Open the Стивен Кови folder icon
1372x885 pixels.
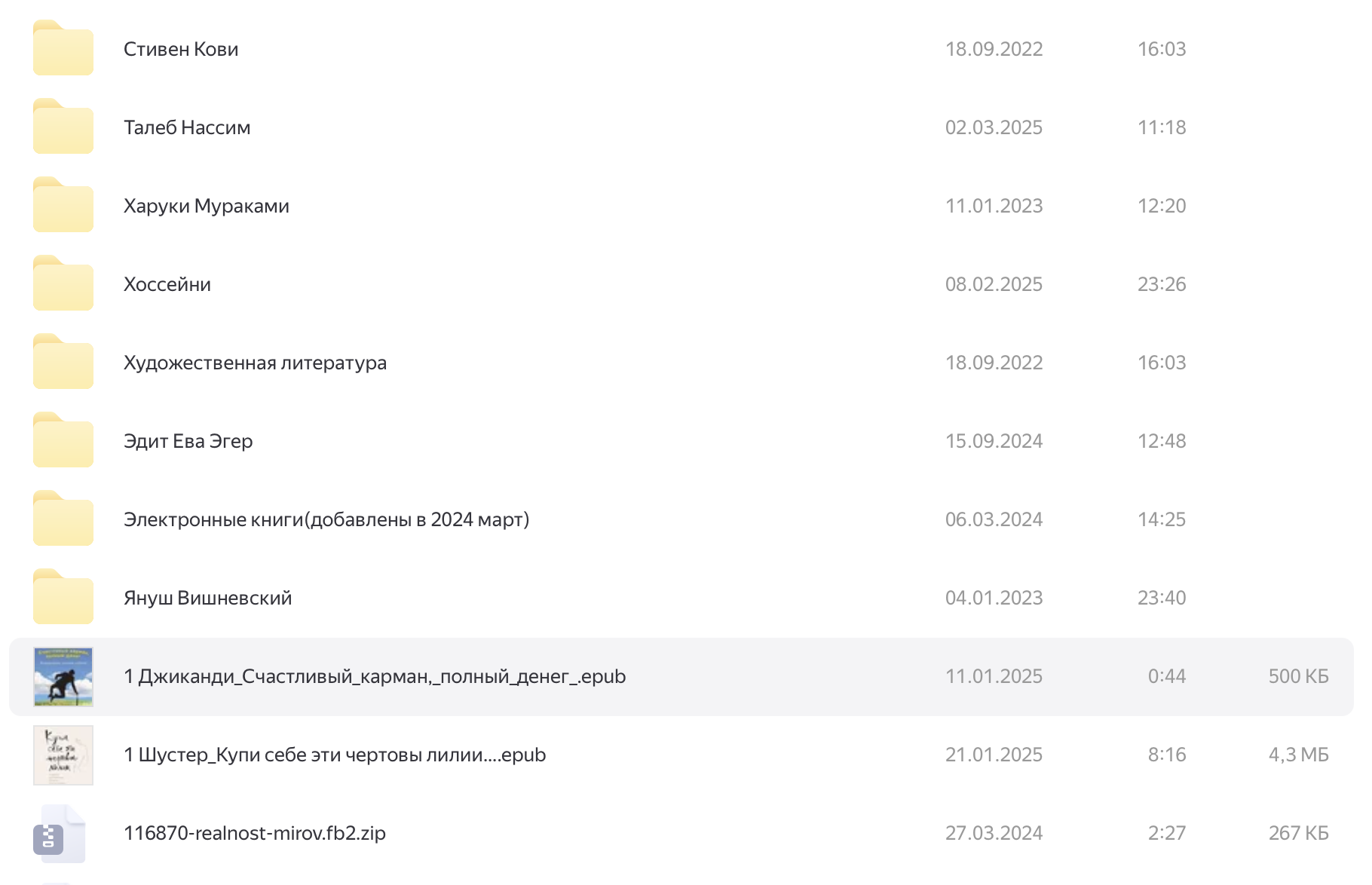click(63, 49)
